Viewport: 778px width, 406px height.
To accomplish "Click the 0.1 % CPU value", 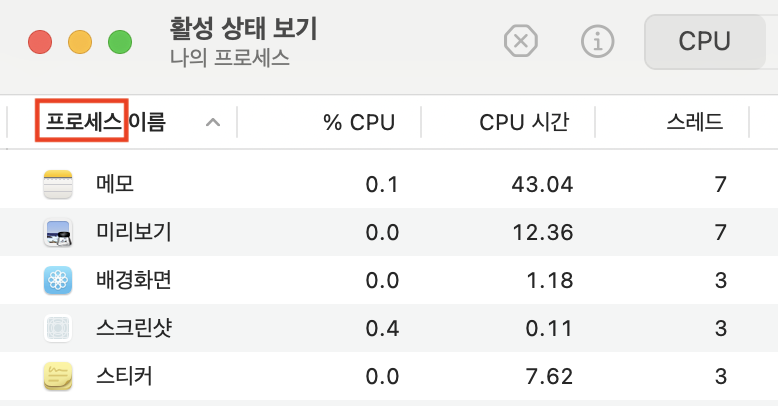I will coord(382,185).
